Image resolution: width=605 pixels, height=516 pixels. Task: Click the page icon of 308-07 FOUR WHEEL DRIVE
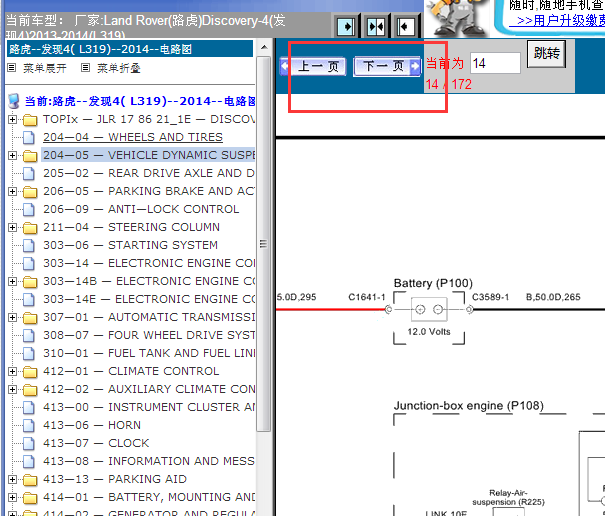(29, 335)
